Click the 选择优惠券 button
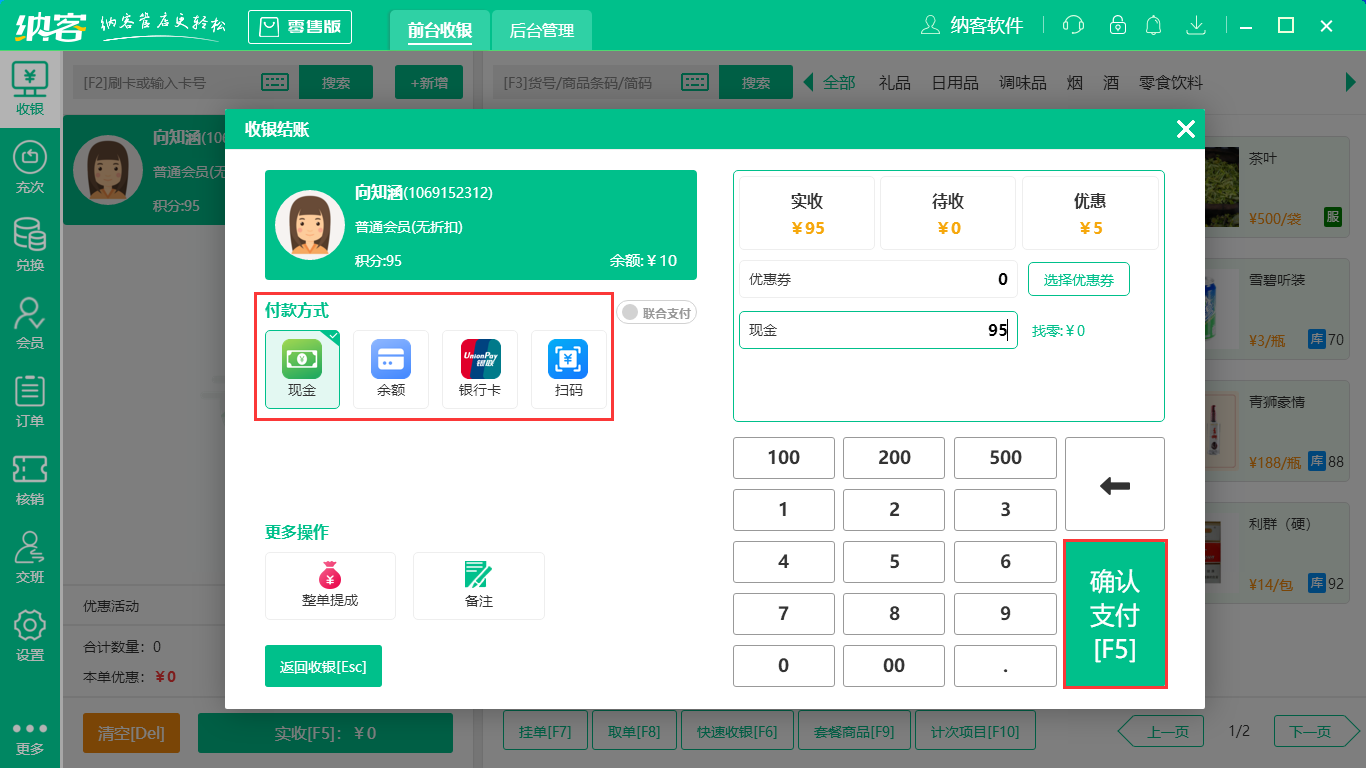This screenshot has width=1366, height=768. pyautogui.click(x=1078, y=280)
